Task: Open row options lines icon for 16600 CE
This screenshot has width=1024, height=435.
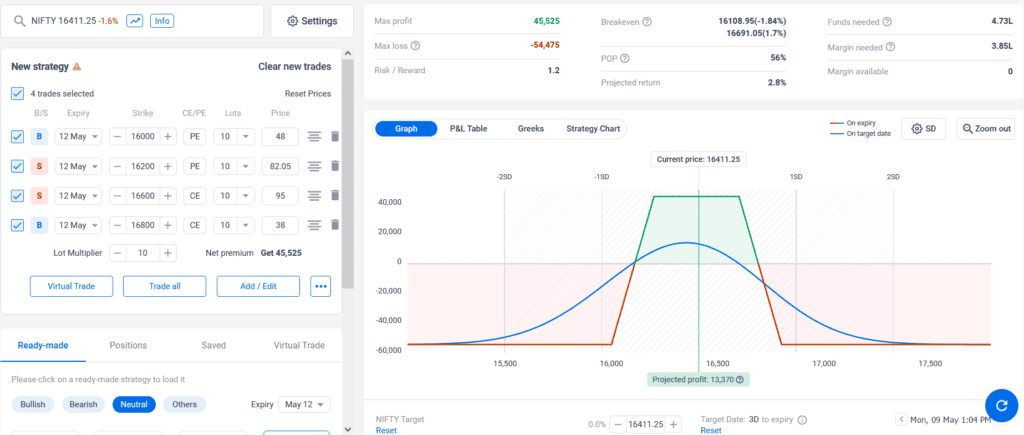Action: [x=314, y=195]
